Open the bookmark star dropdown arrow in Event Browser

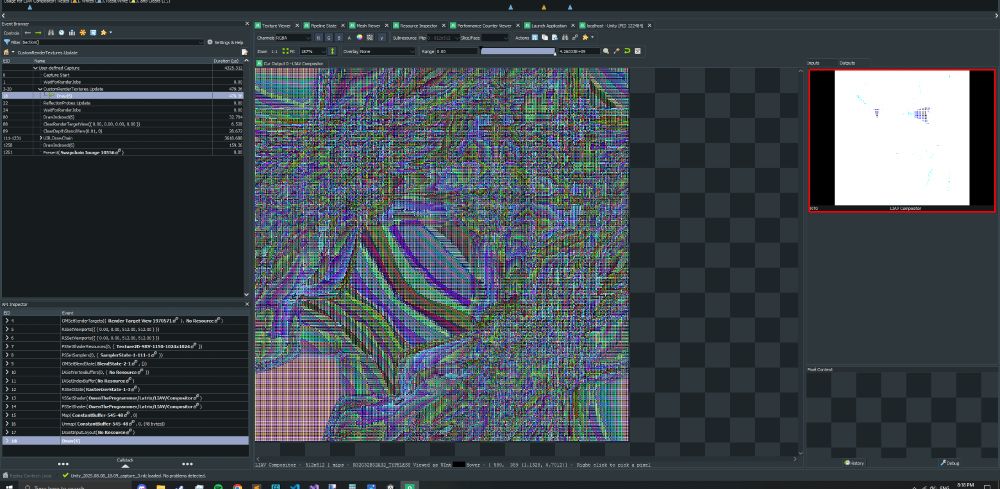[x=110, y=33]
